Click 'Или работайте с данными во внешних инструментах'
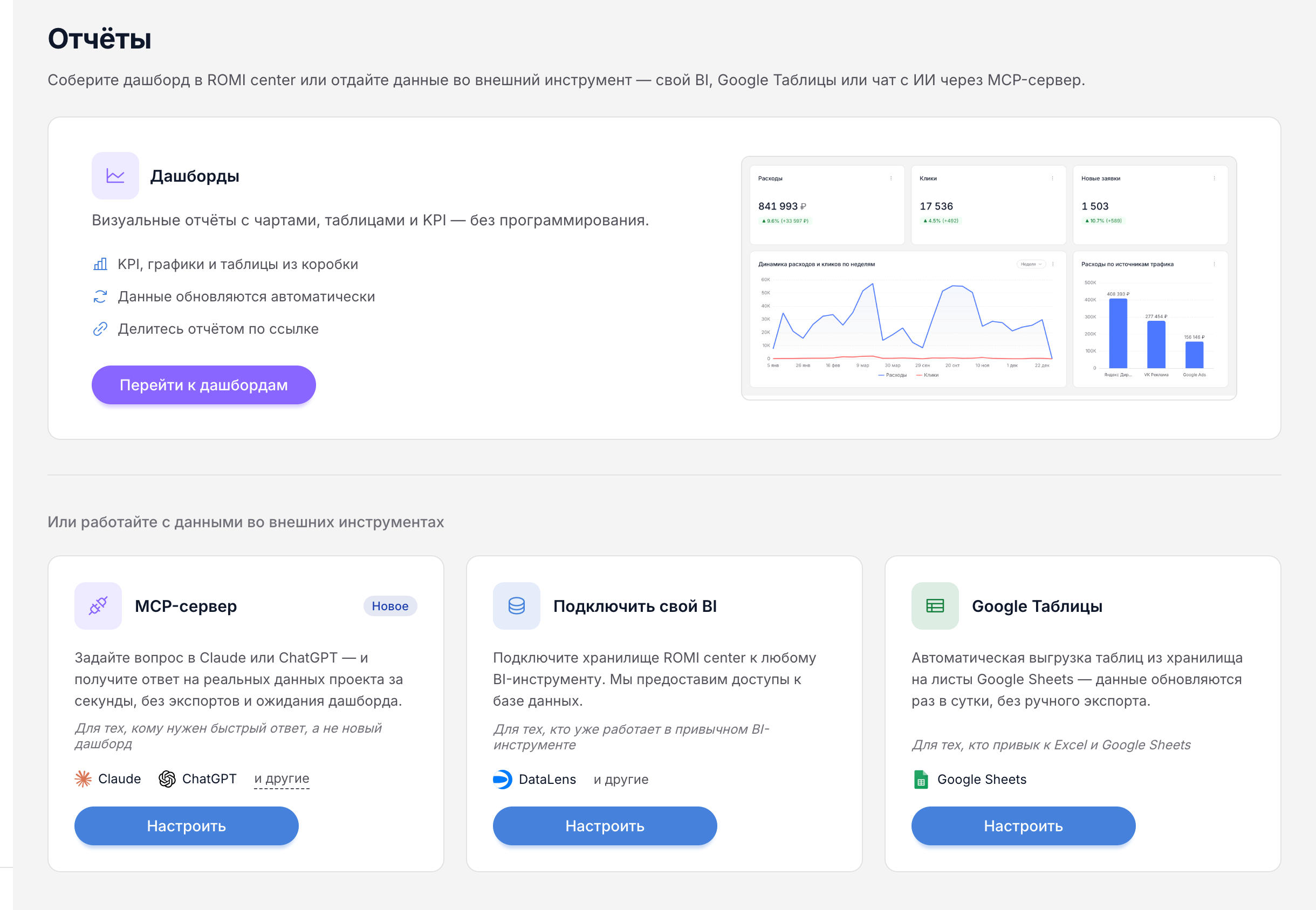1316x910 pixels. pos(246,522)
